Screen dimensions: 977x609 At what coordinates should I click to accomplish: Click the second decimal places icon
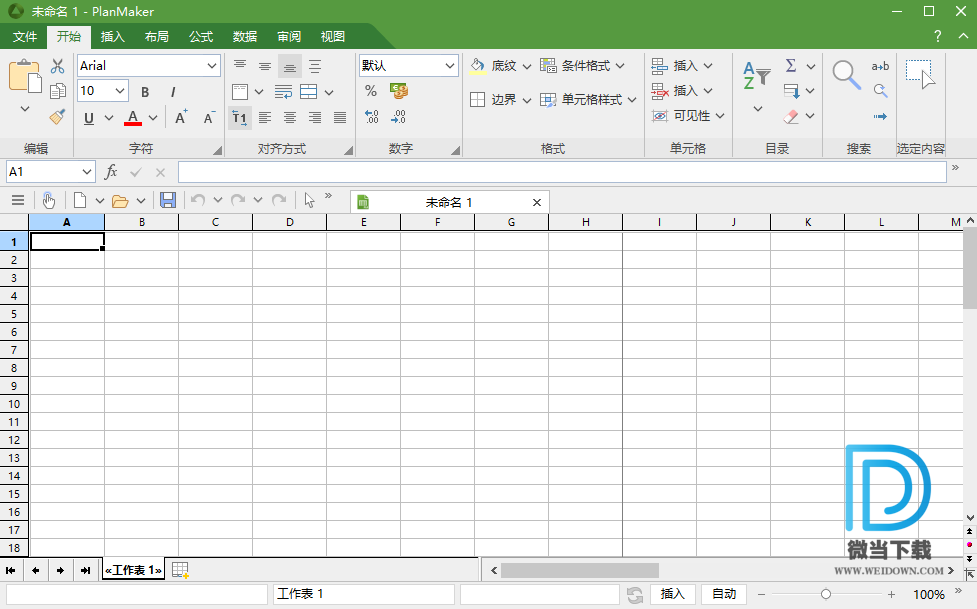(x=399, y=117)
